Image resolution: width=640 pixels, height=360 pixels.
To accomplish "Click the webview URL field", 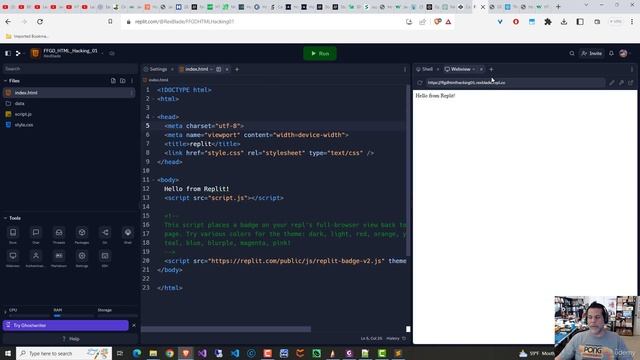I will pos(515,83).
